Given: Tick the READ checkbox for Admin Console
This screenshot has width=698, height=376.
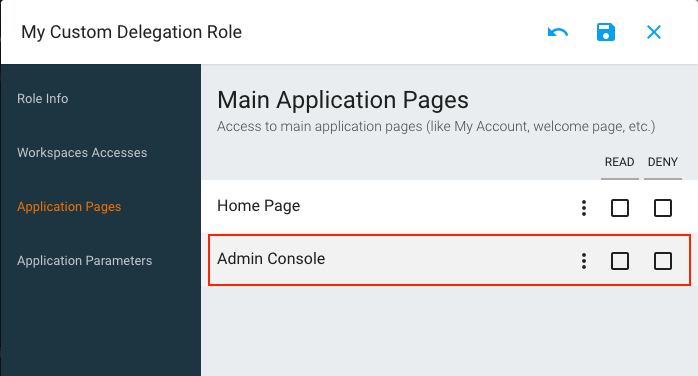Looking at the screenshot, I should (620, 261).
